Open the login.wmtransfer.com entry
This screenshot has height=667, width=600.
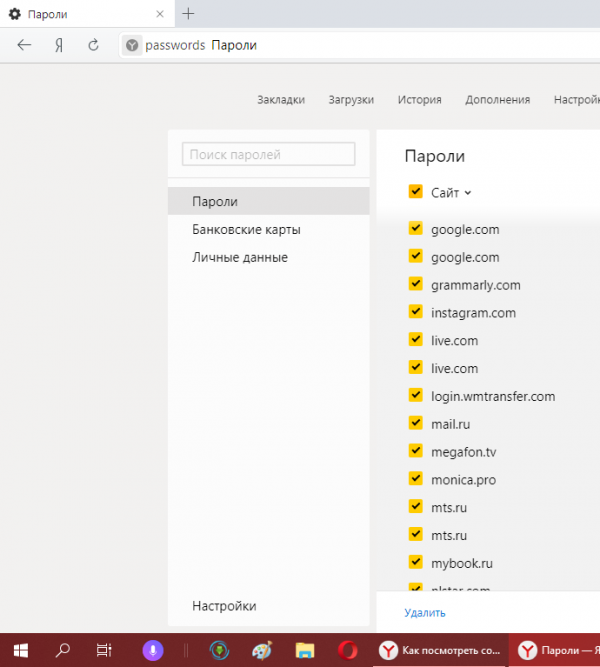point(493,396)
